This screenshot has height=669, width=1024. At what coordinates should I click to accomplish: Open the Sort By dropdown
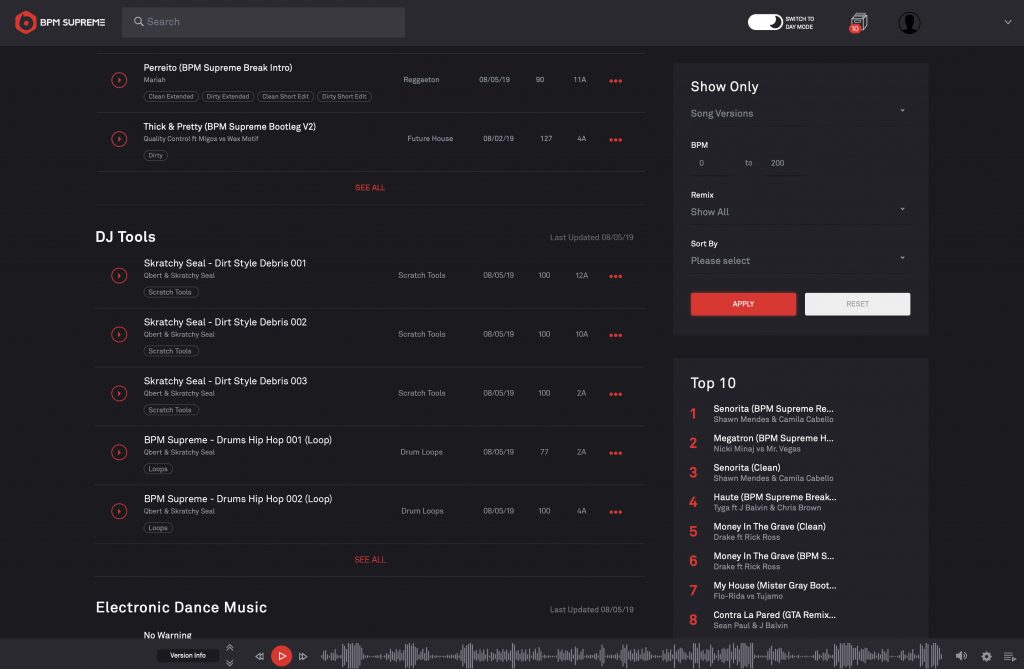(798, 260)
